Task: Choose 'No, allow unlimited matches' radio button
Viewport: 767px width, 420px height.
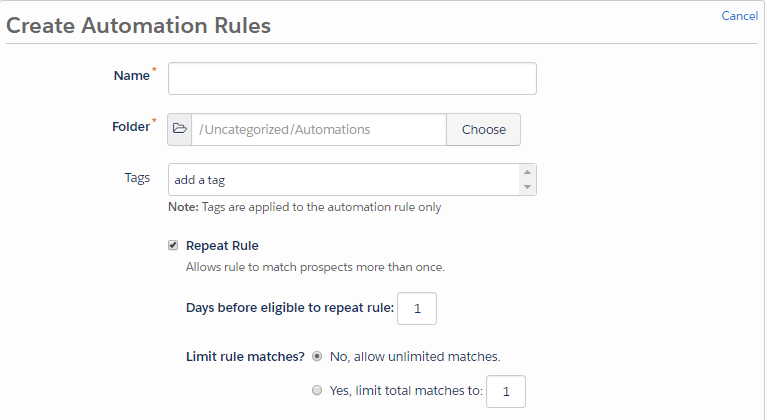Action: click(317, 356)
